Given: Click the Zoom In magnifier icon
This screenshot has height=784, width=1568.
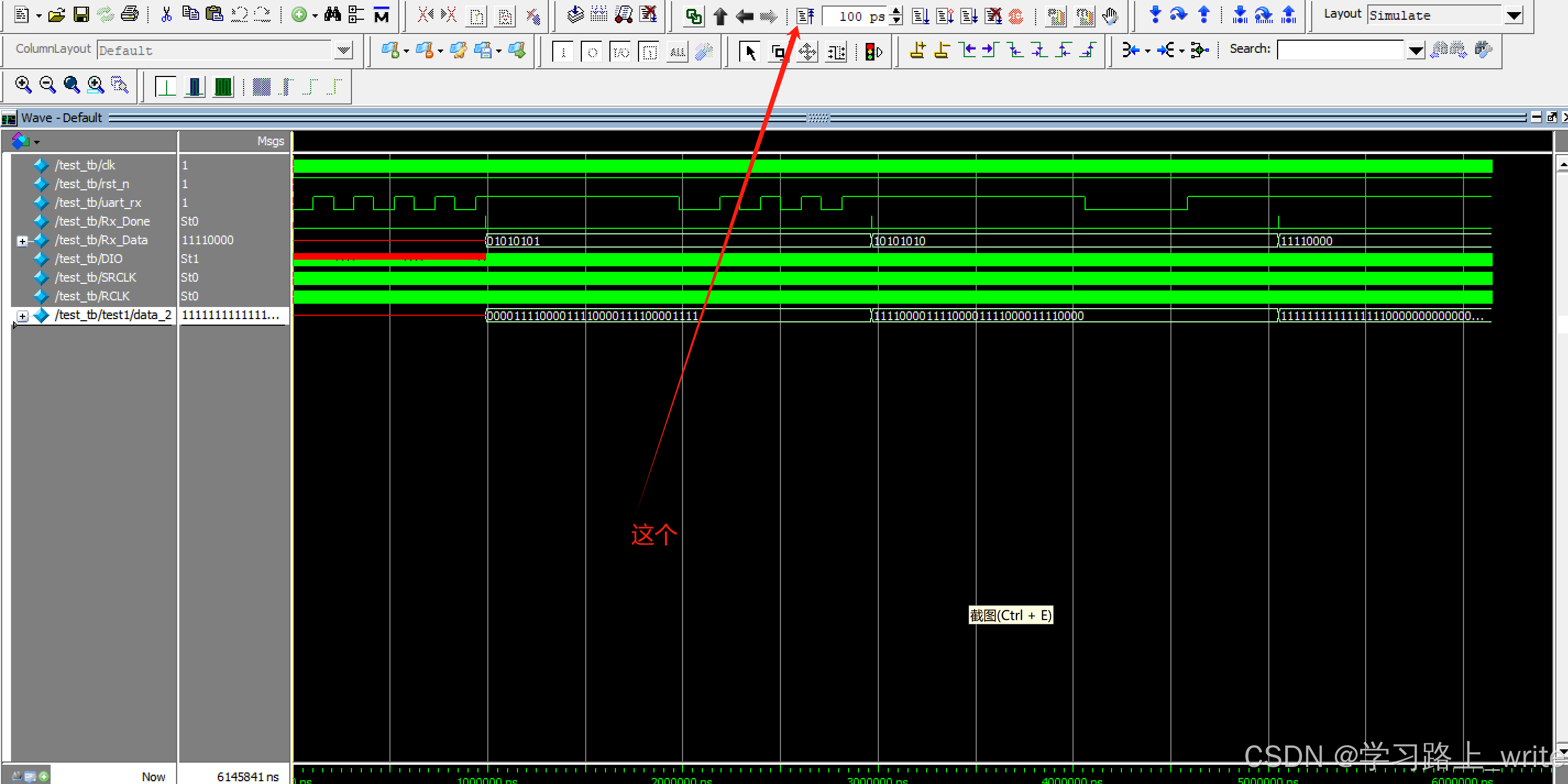Looking at the screenshot, I should tap(23, 85).
